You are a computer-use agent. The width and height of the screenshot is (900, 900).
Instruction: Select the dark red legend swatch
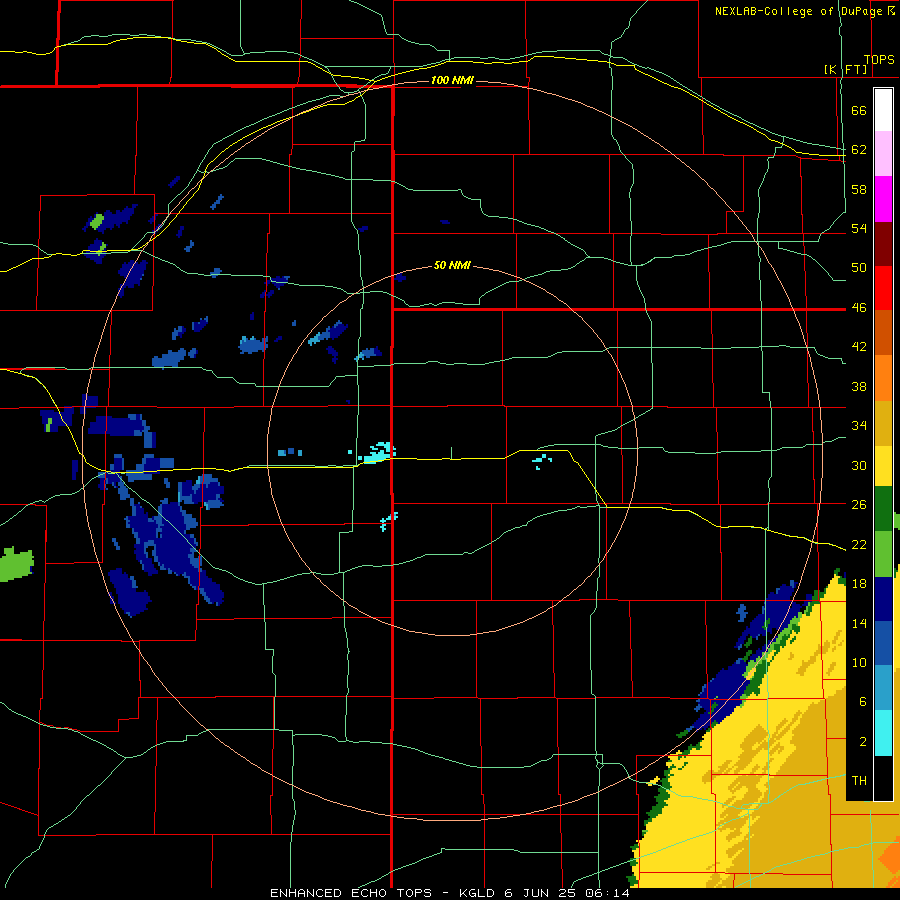[883, 244]
